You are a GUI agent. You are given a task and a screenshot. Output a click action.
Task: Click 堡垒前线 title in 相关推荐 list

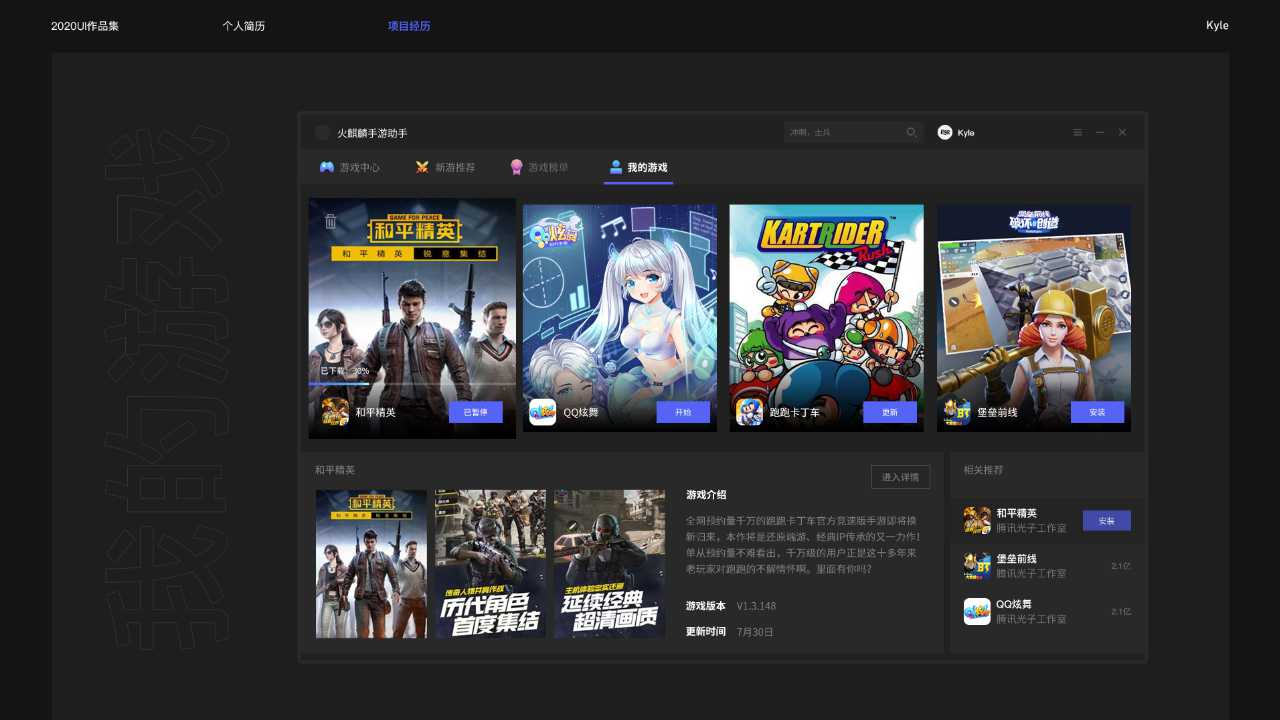click(1017, 559)
